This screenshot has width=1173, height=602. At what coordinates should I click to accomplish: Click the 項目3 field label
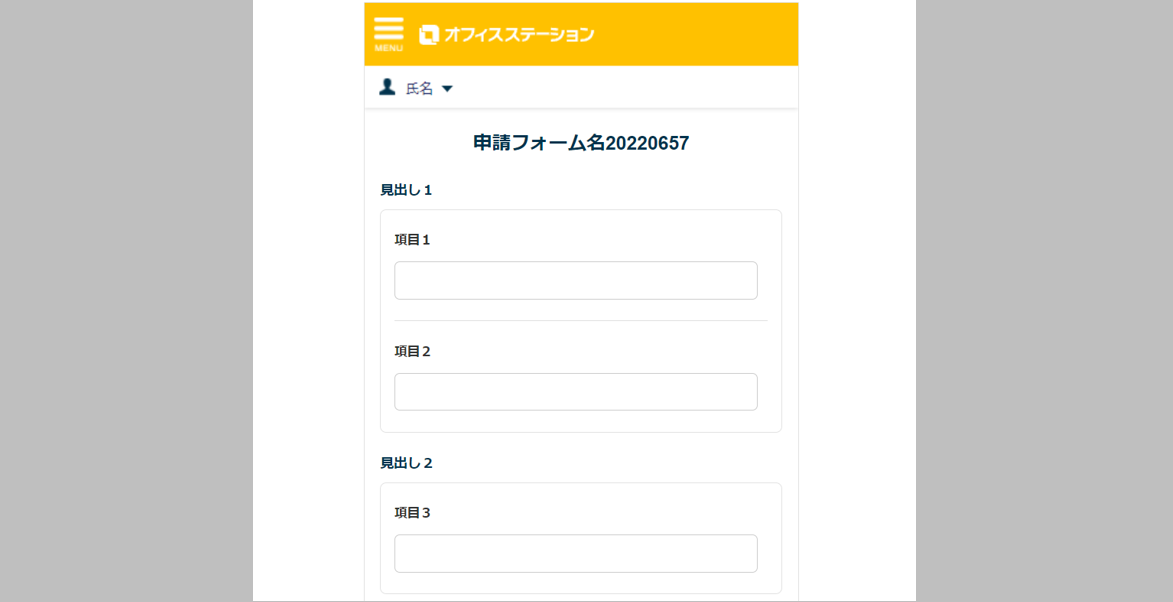pyautogui.click(x=412, y=513)
